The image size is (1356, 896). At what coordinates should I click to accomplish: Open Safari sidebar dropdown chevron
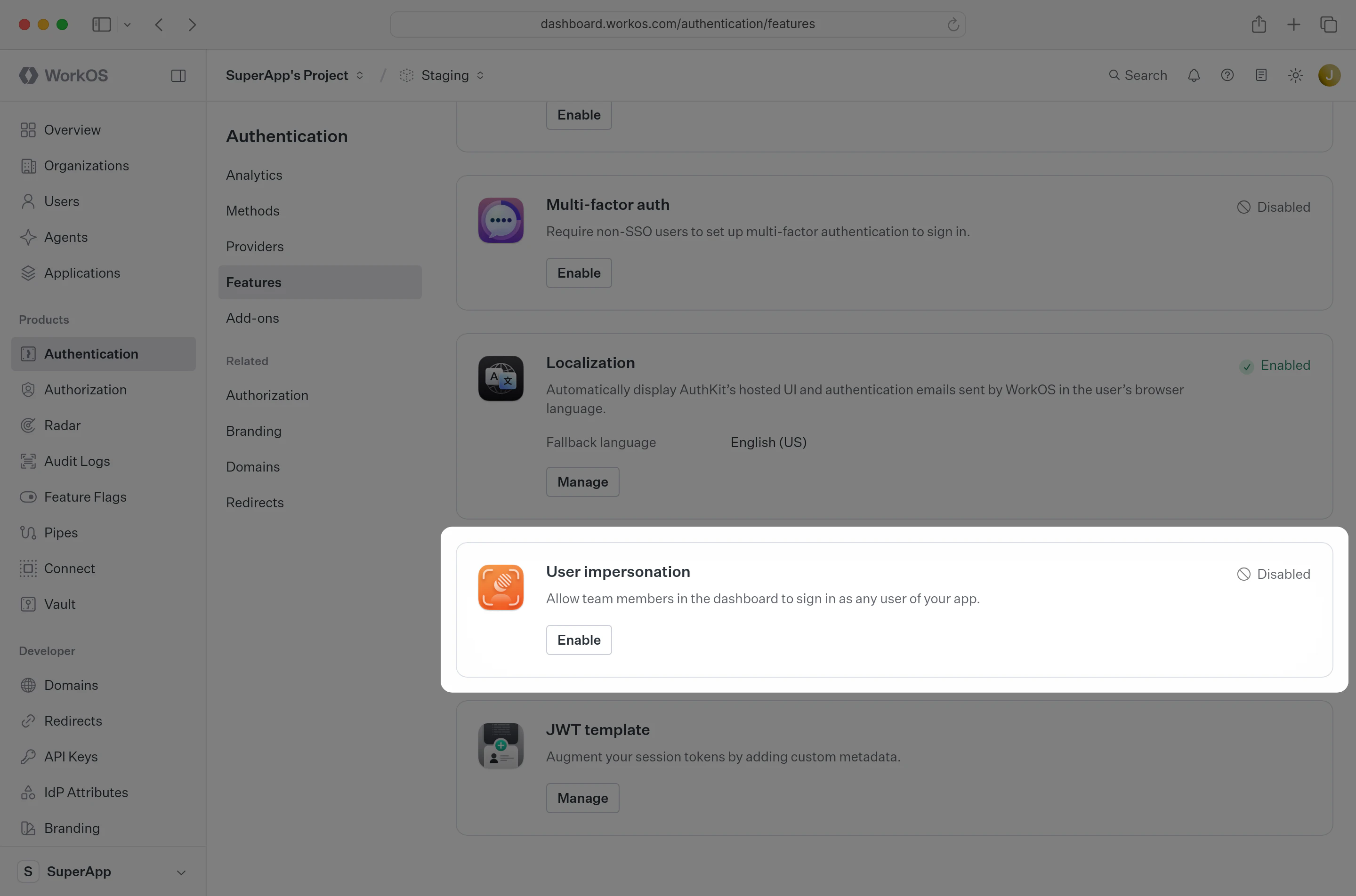(x=128, y=24)
